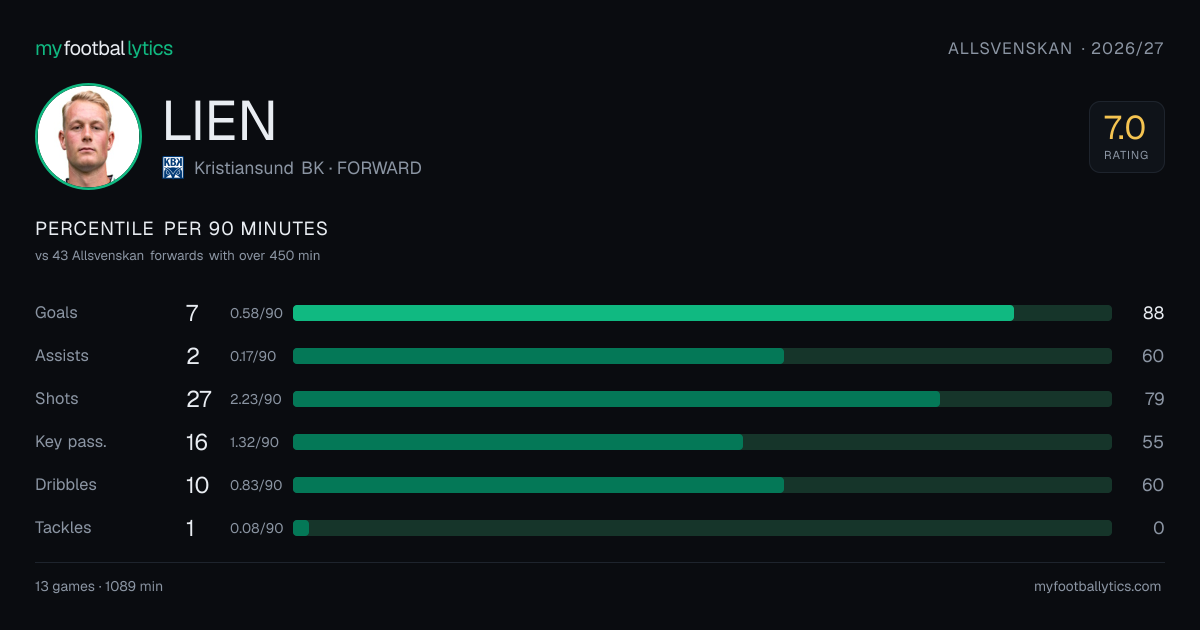This screenshot has width=1200, height=630.
Task: Click the Percentile per 90 minutes heading
Action: (x=182, y=229)
